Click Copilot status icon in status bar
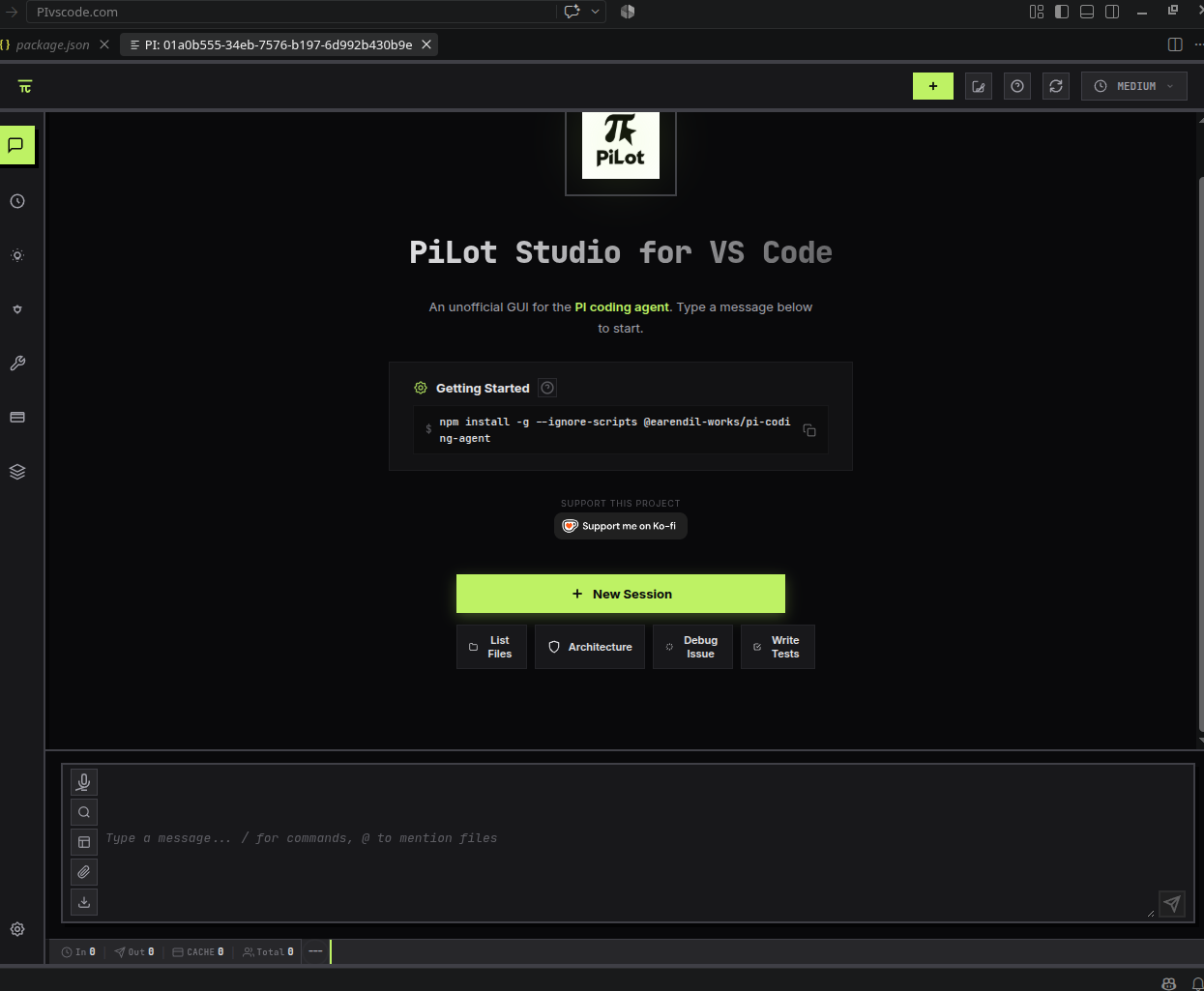 point(1169,983)
